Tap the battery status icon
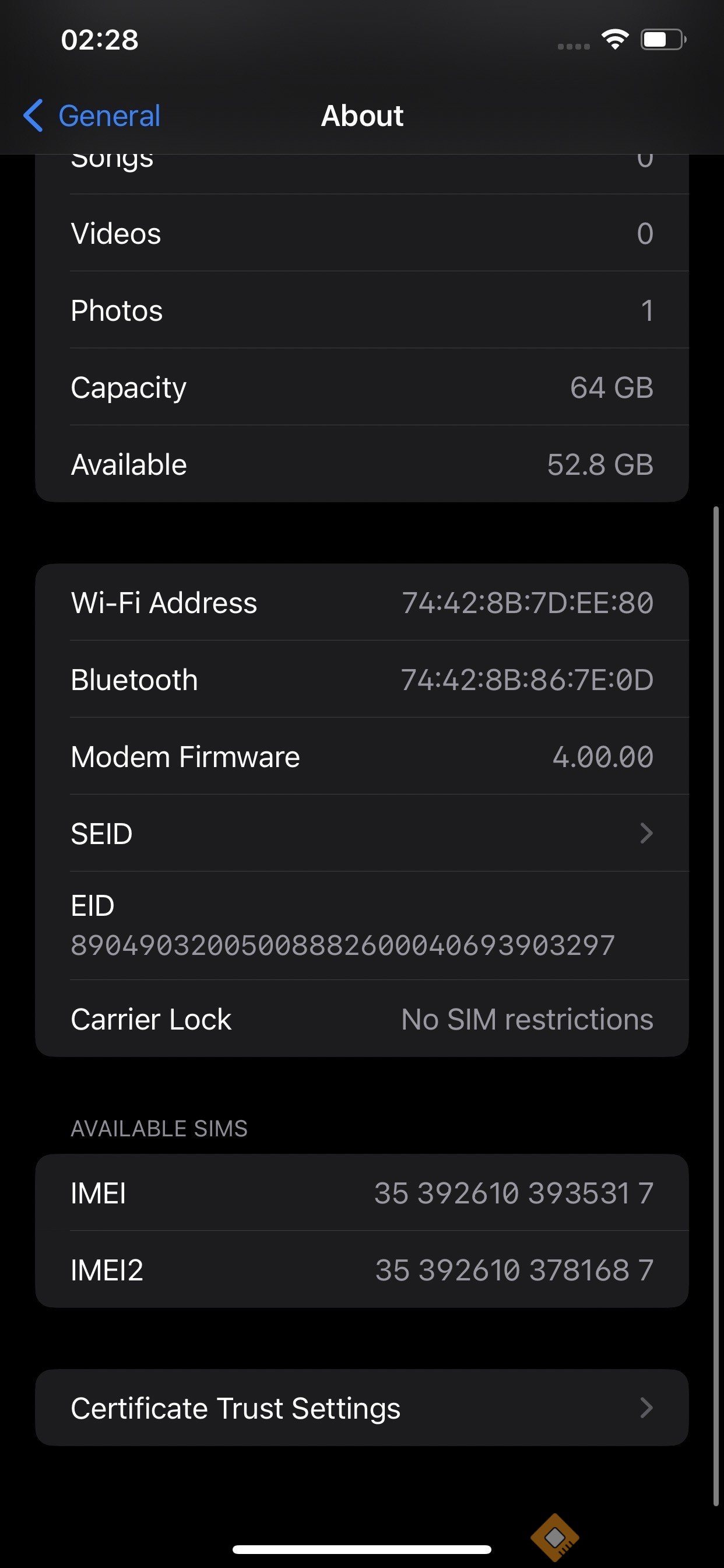This screenshot has width=724, height=1568. 663,40
